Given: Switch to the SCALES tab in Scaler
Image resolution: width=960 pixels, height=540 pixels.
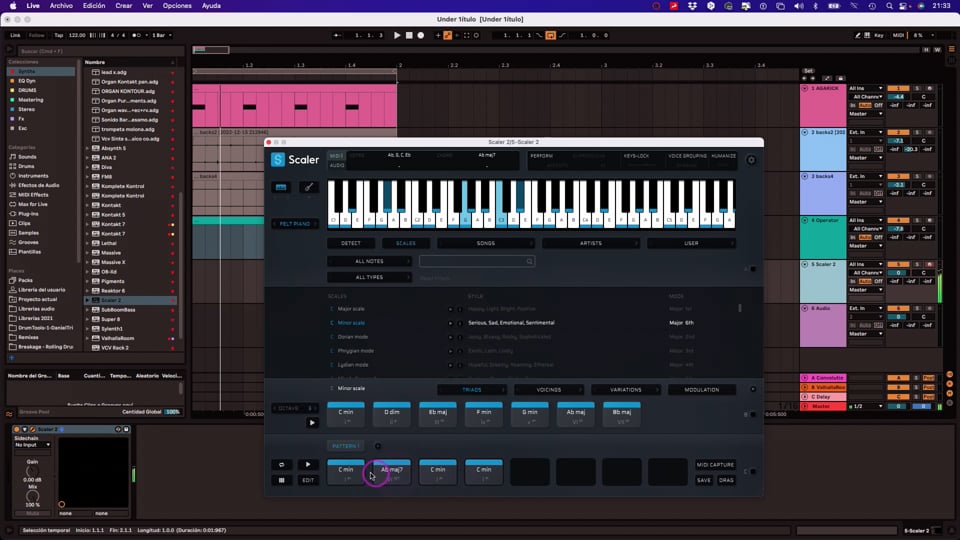Looking at the screenshot, I should pyautogui.click(x=406, y=244).
